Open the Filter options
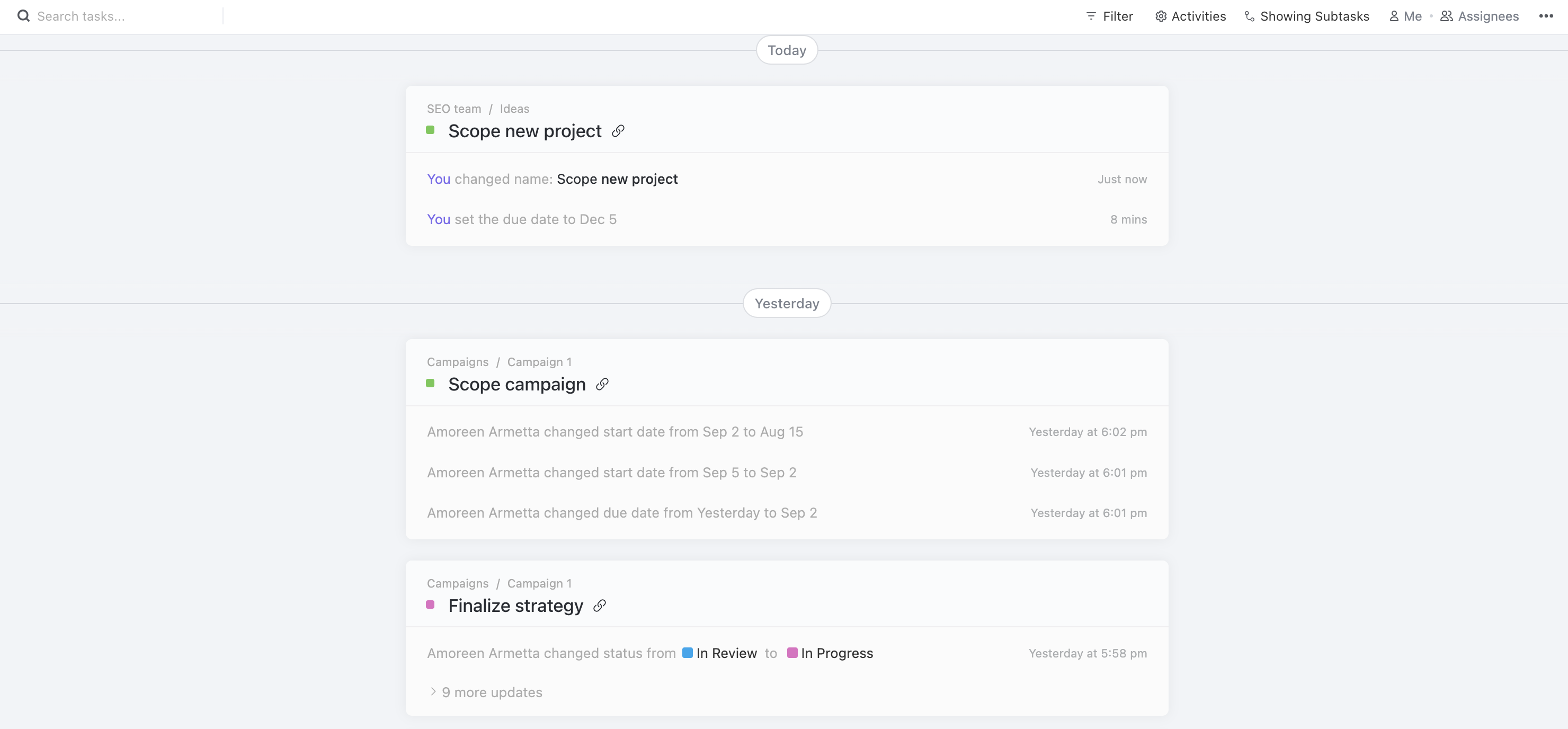1568x729 pixels. 1118,16
